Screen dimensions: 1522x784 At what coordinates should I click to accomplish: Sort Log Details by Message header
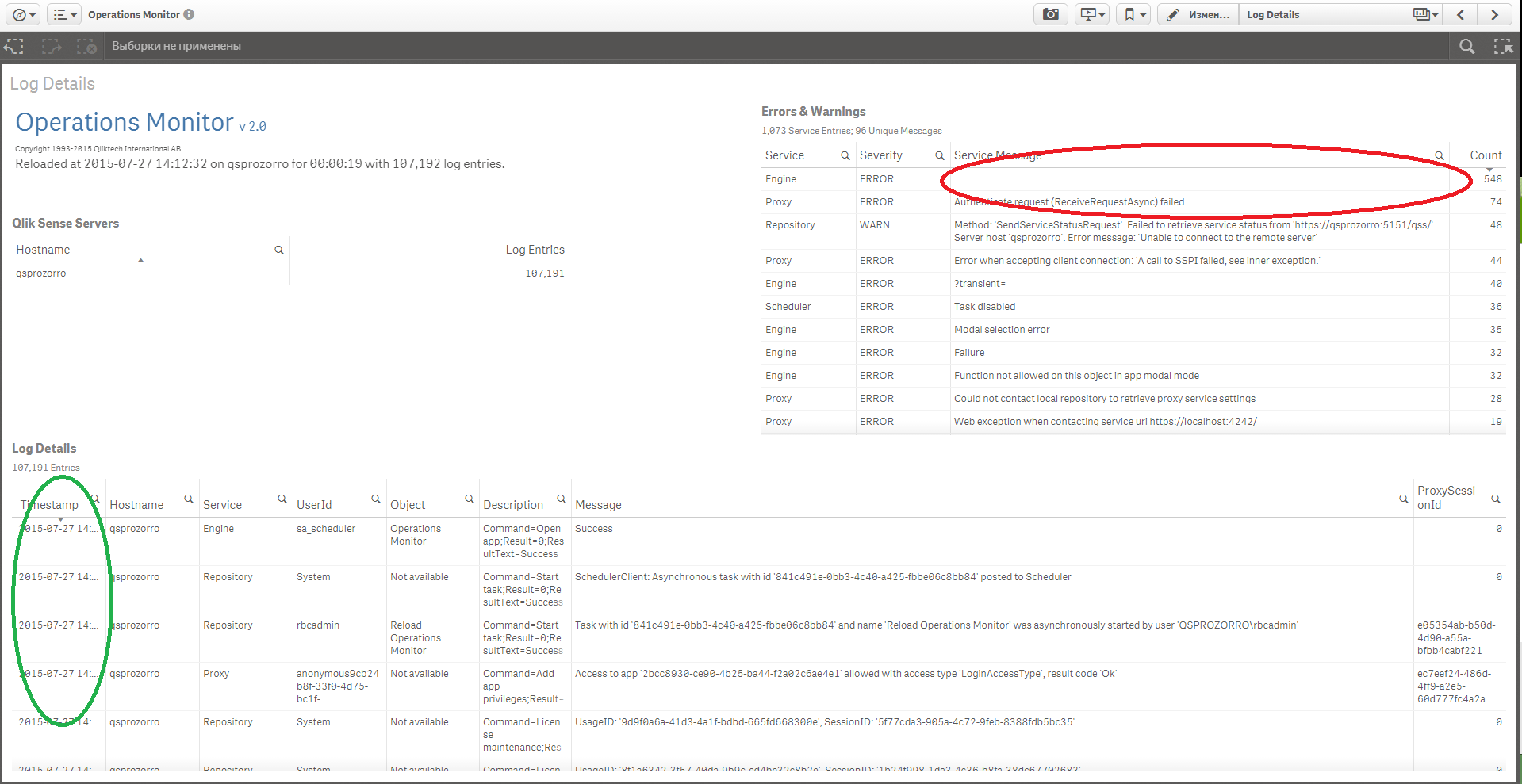[598, 505]
